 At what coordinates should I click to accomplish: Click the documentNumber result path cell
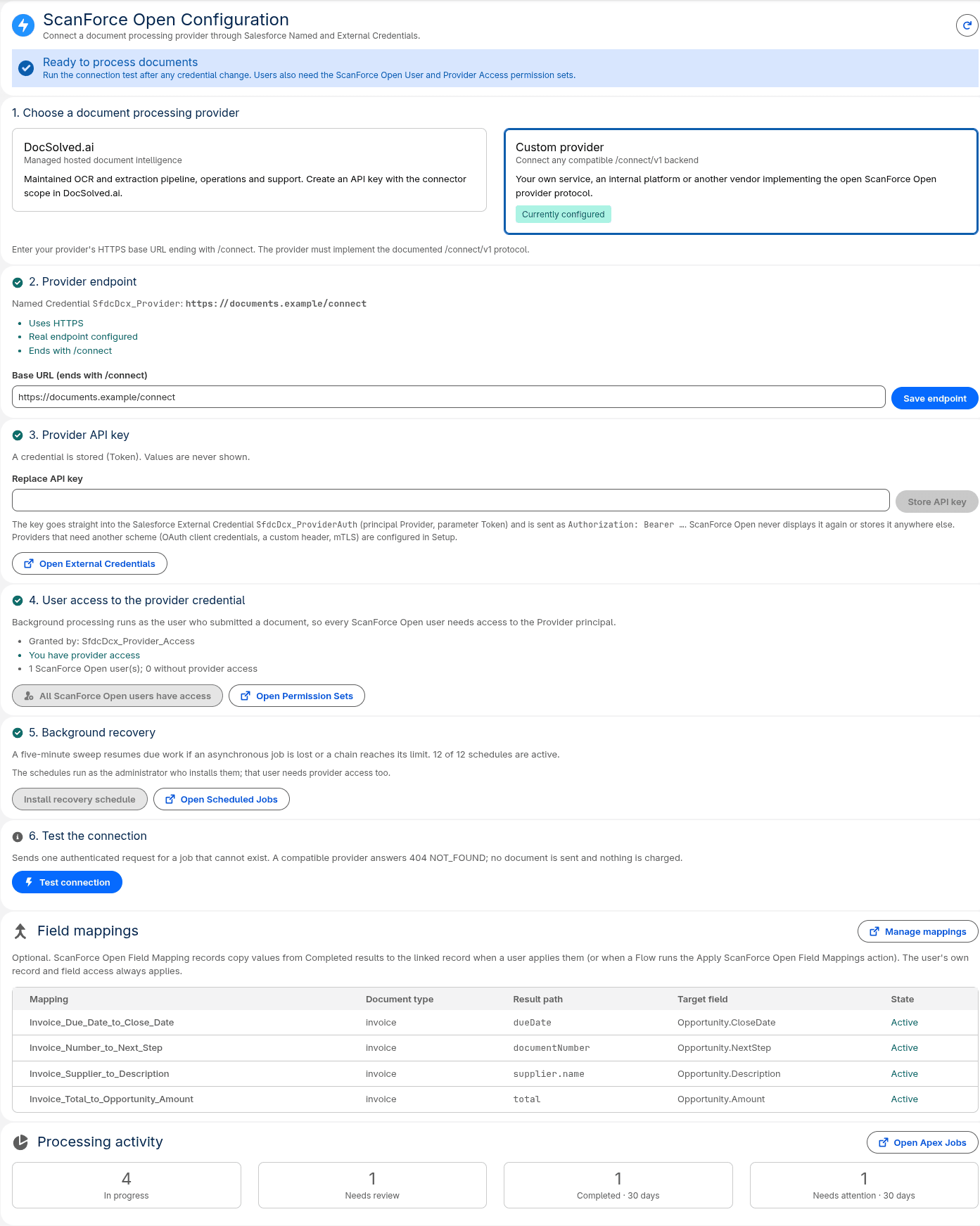pos(552,1048)
